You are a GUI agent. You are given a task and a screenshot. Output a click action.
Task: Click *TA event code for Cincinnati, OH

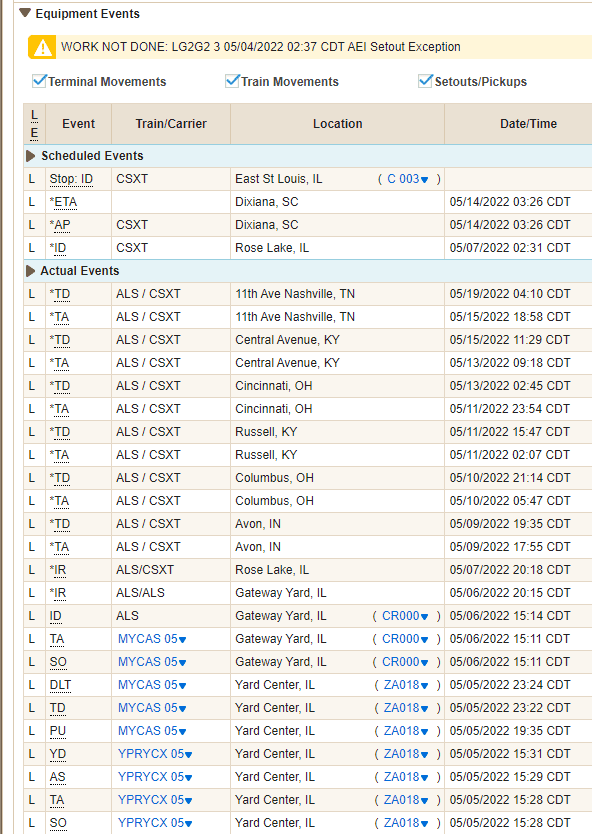(60, 409)
